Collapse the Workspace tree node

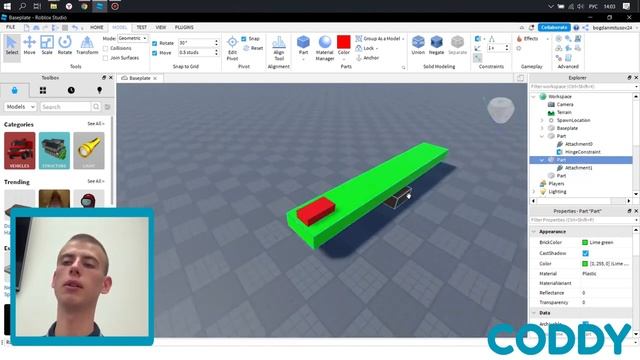pyautogui.click(x=534, y=97)
